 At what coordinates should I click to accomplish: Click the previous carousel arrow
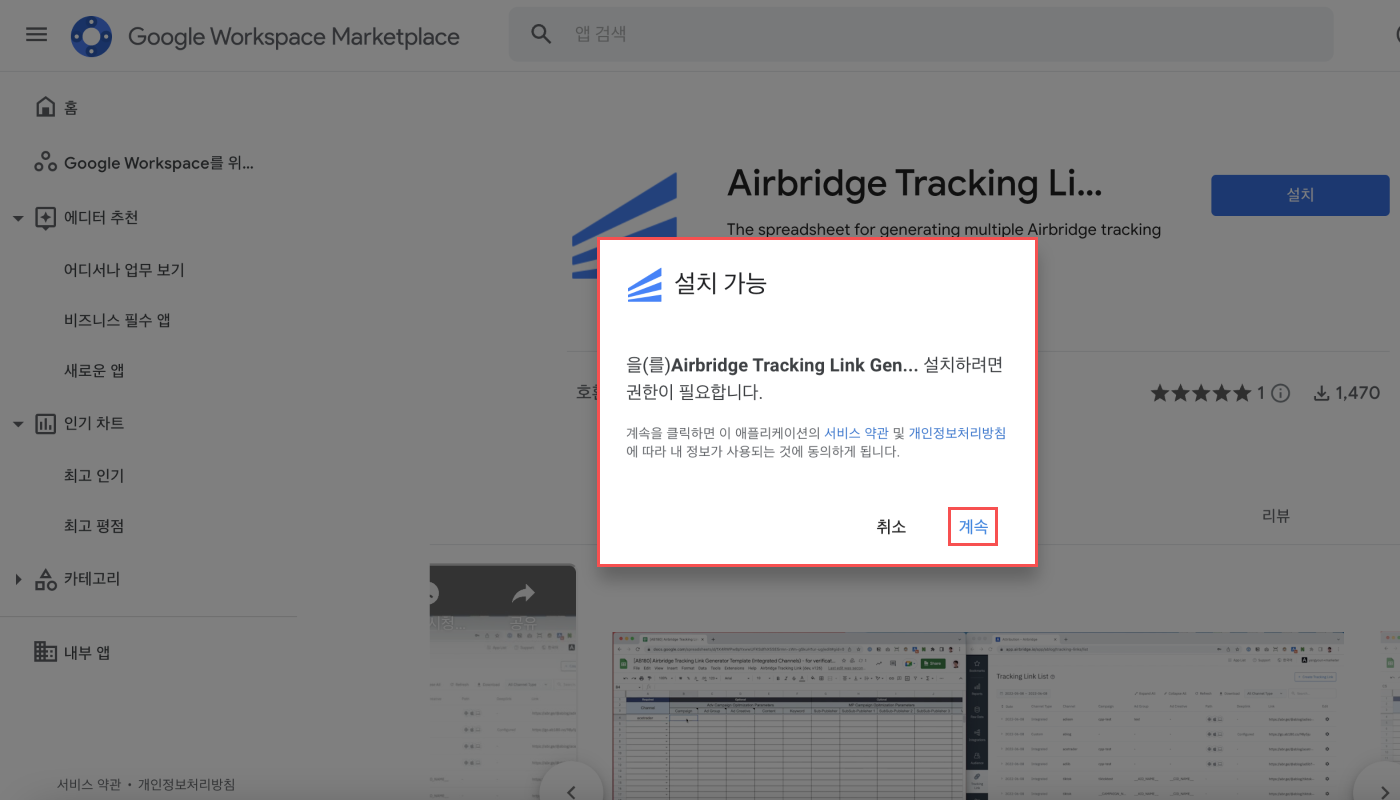point(571,792)
